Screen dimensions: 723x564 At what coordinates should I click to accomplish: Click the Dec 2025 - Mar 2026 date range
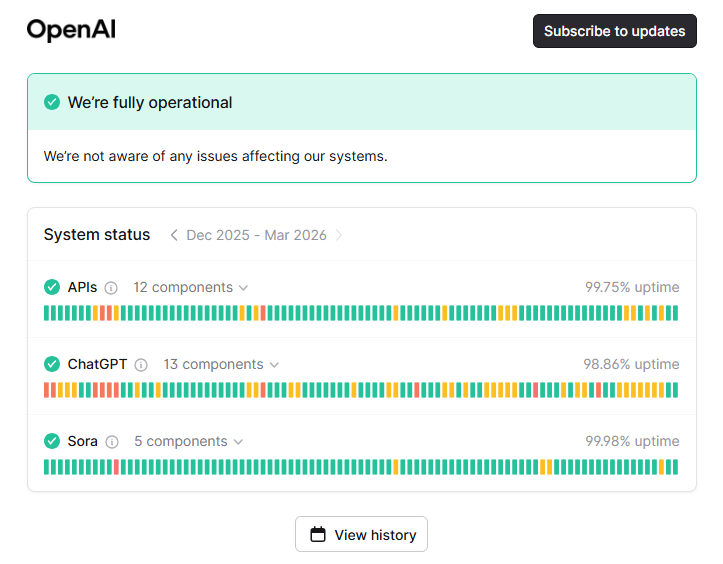[256, 235]
